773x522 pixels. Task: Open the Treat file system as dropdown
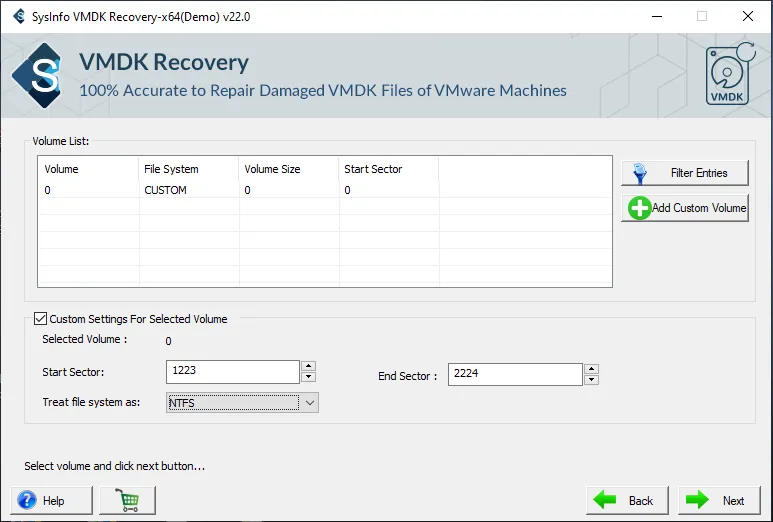point(309,403)
